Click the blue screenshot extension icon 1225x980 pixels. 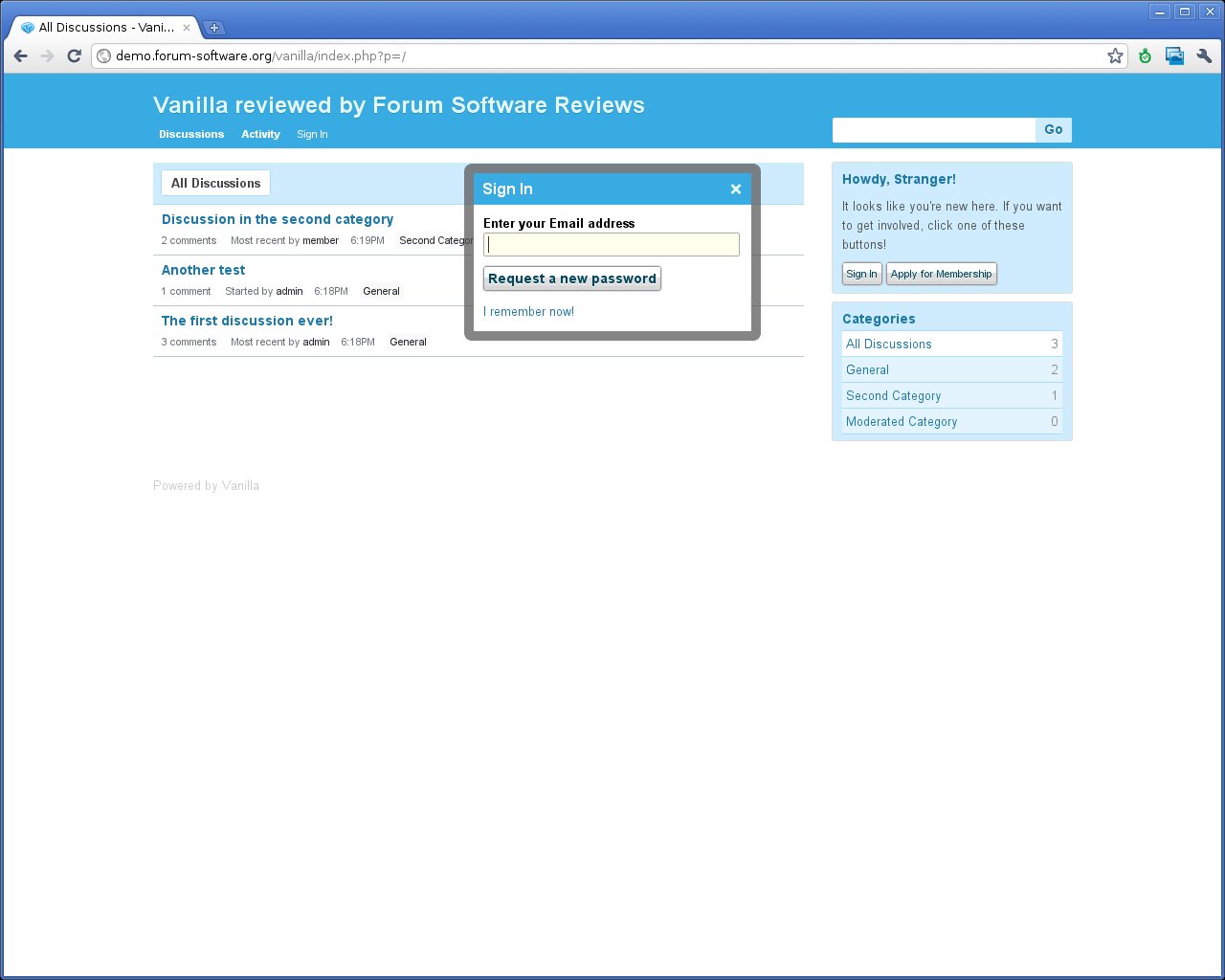[1174, 56]
